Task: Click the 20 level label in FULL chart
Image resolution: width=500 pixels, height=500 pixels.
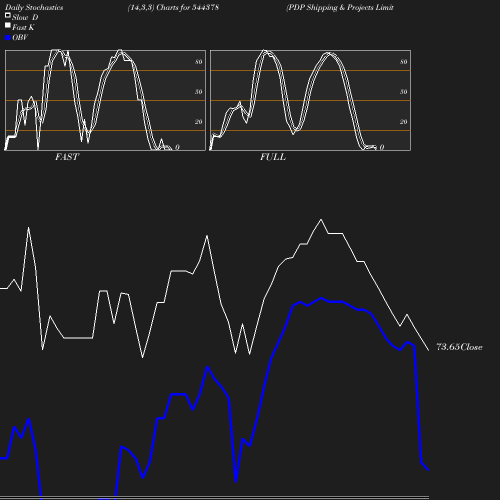Action: 404,122
